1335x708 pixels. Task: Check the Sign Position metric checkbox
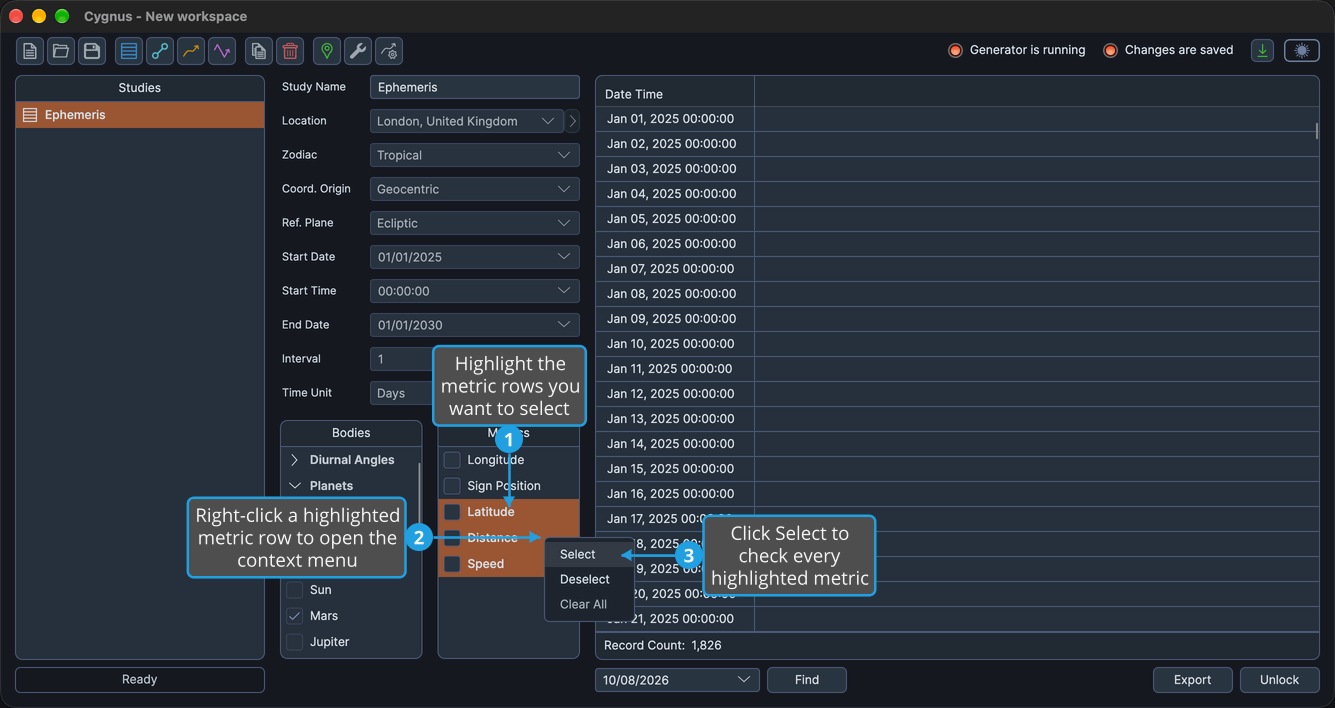click(x=452, y=486)
